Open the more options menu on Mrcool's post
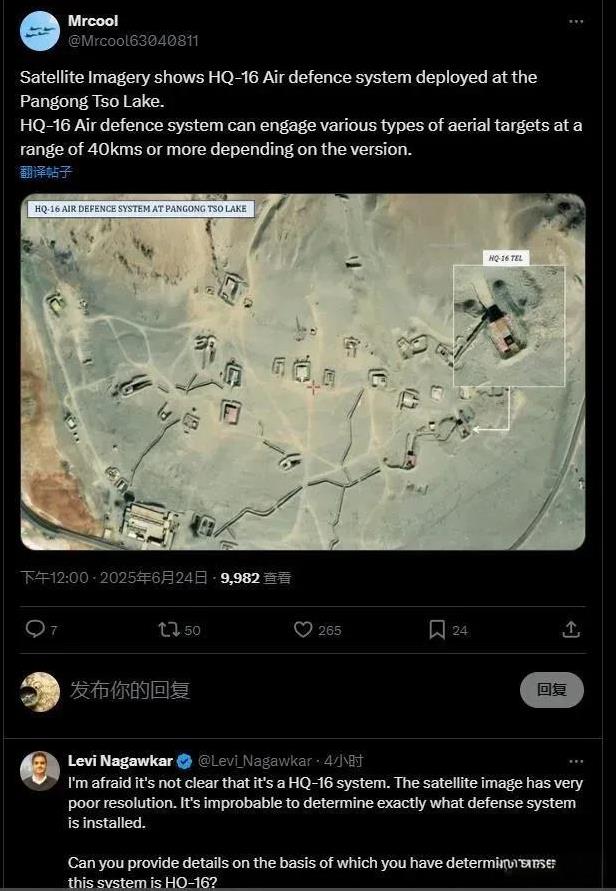Screen dimensions: 616x891 (576, 21)
